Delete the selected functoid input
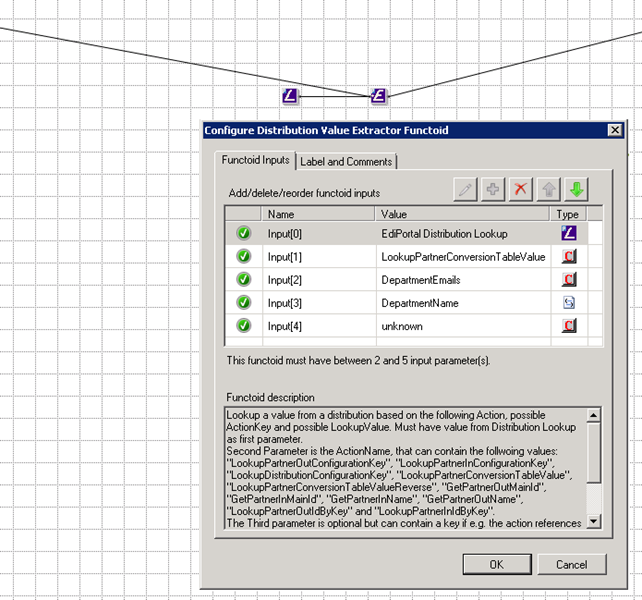The image size is (642, 600). 521,190
